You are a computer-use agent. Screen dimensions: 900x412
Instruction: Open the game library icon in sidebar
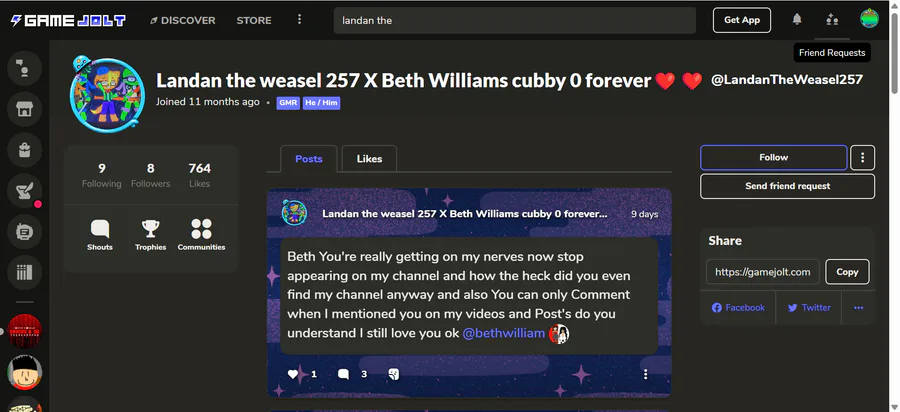(x=24, y=273)
